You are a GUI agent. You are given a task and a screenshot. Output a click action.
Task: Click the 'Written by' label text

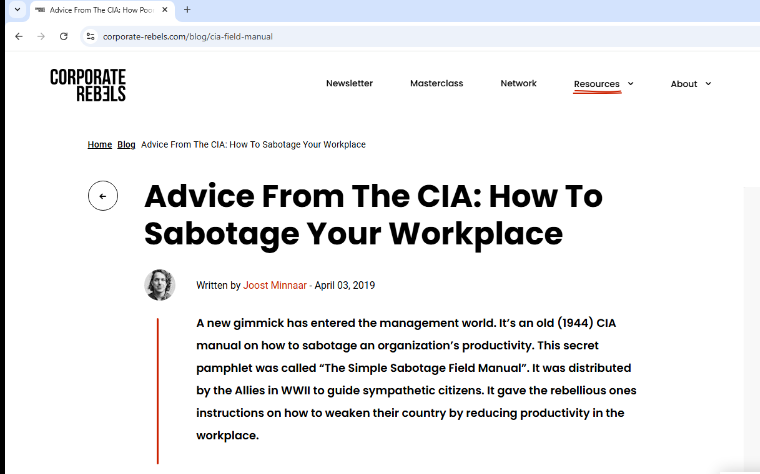coord(218,285)
